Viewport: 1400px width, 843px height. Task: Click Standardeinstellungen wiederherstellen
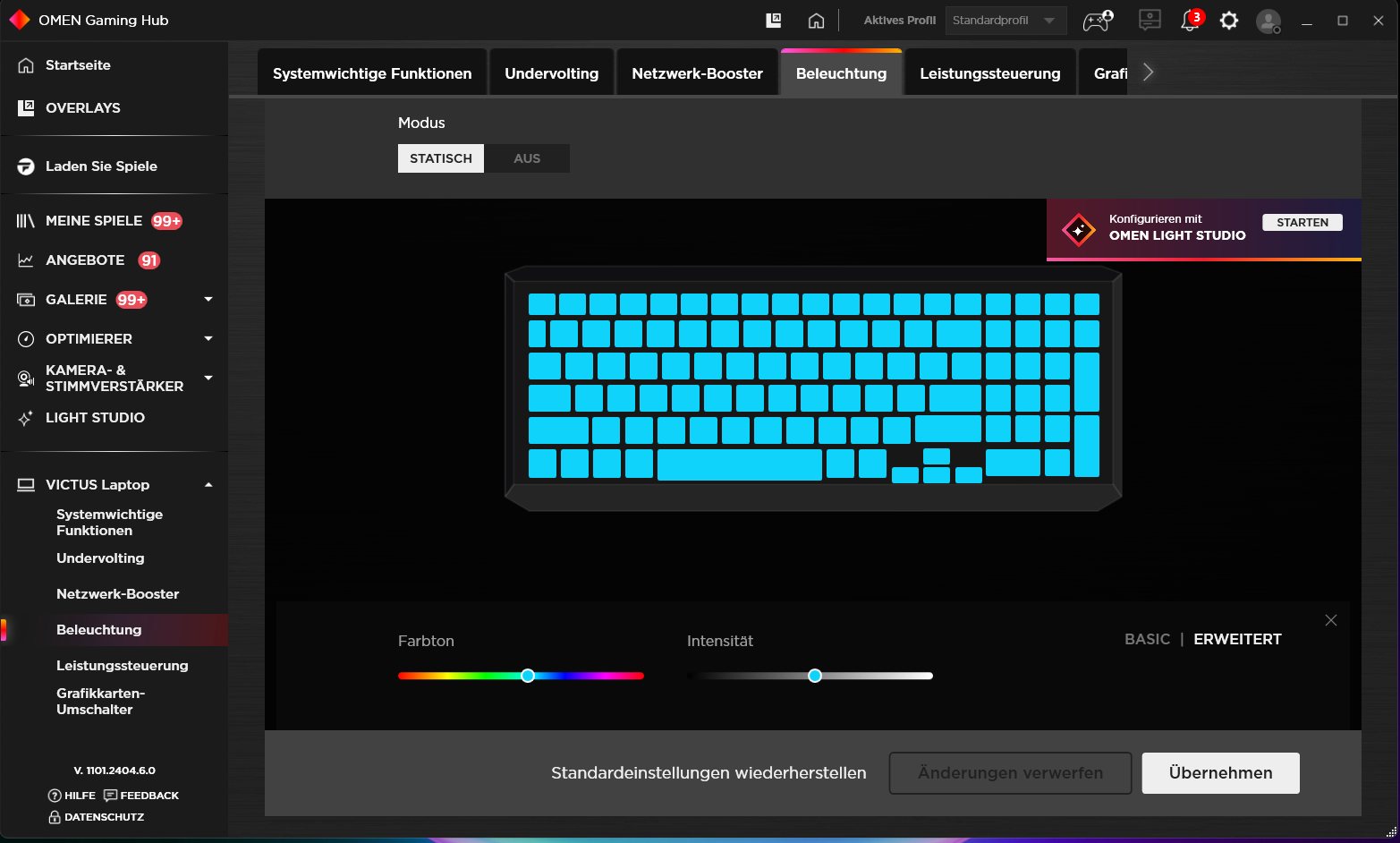tap(708, 773)
